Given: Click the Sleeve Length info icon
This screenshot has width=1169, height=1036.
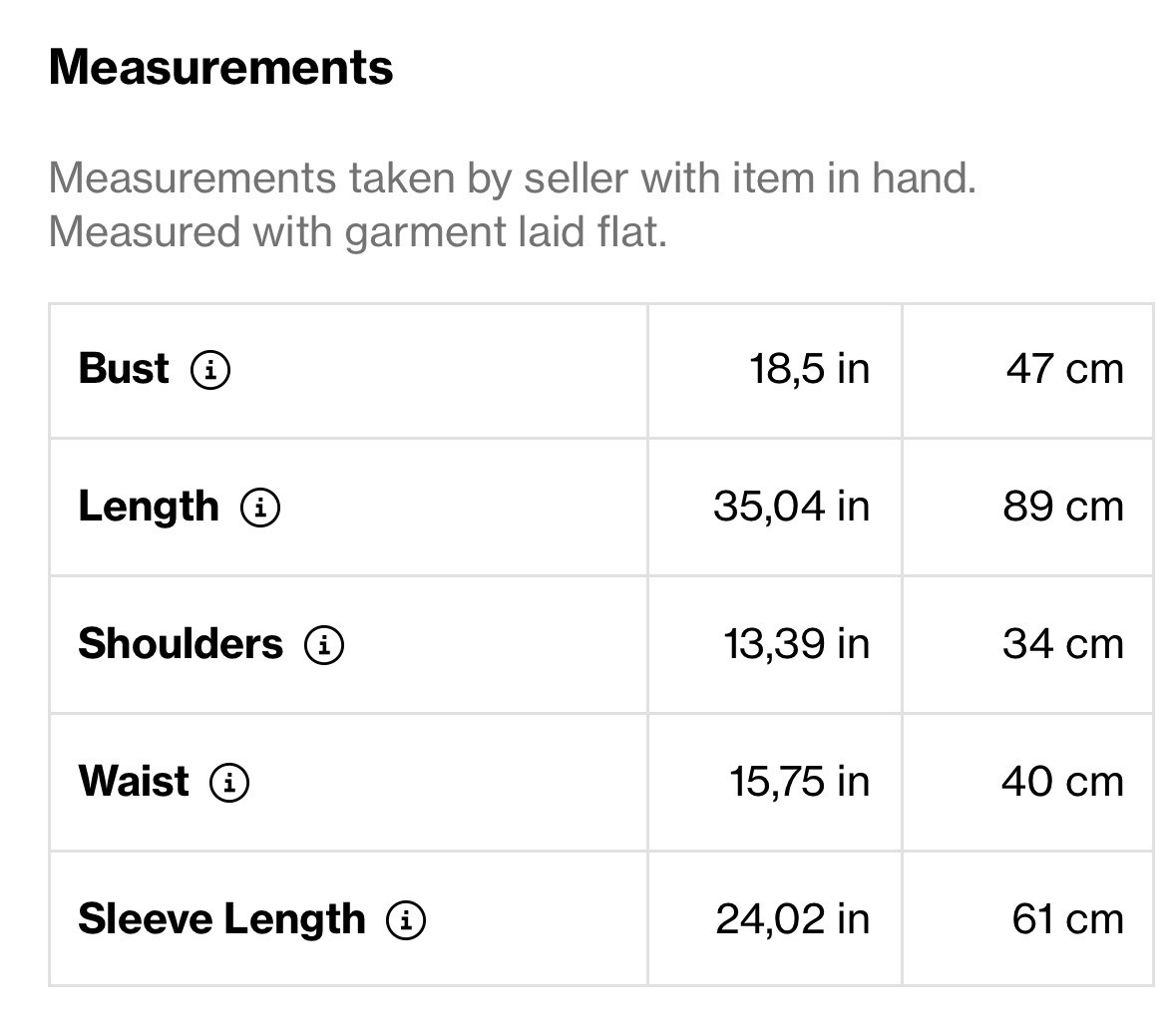Looking at the screenshot, I should click(x=406, y=919).
